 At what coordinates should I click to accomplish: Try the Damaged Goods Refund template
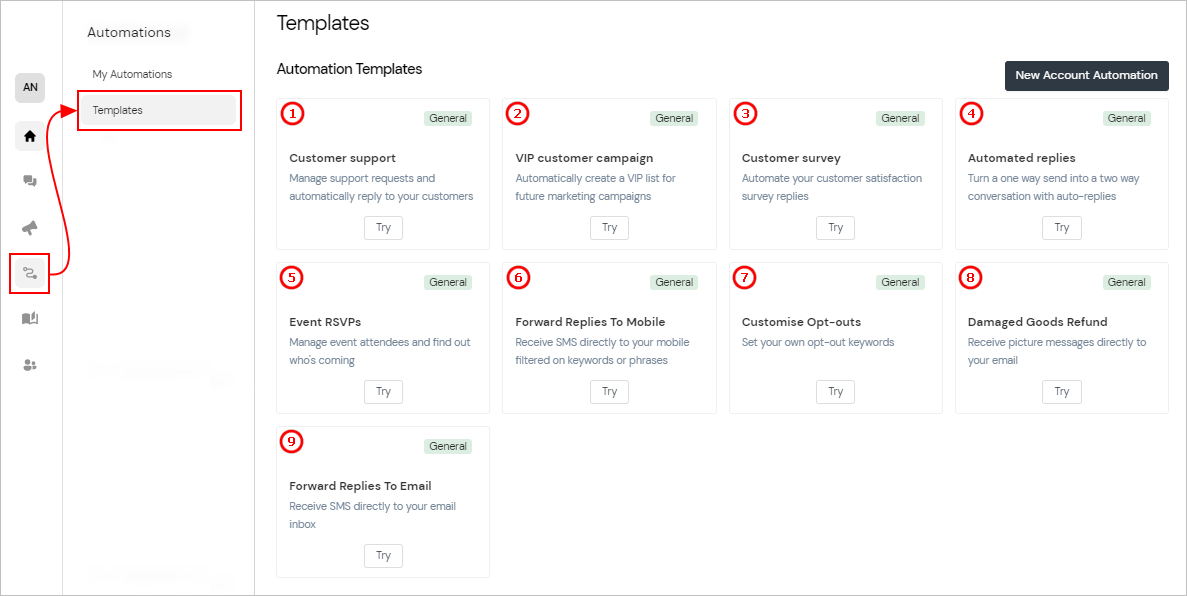(x=1061, y=391)
